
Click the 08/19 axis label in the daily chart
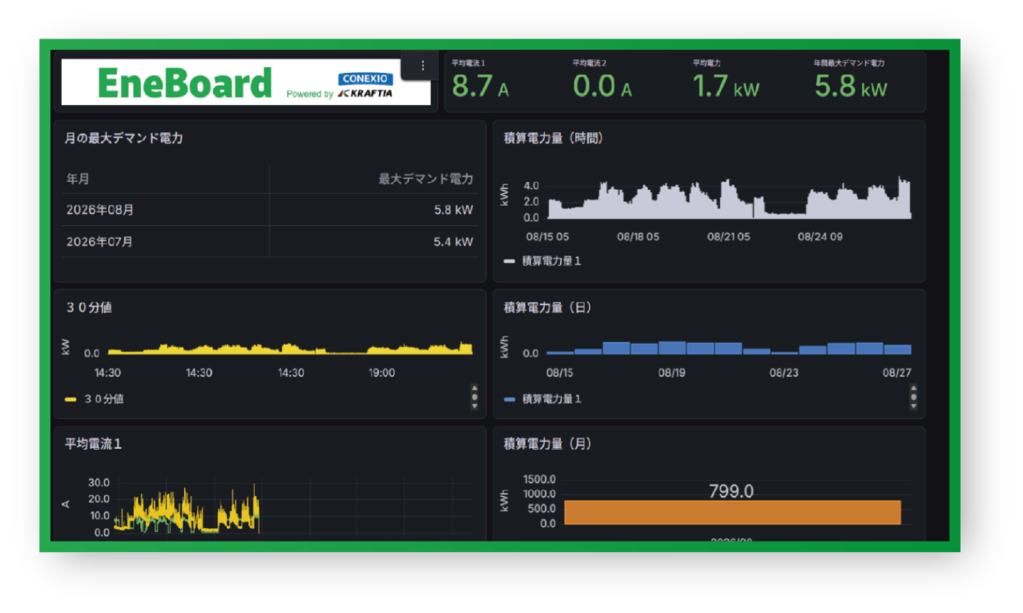click(x=671, y=373)
